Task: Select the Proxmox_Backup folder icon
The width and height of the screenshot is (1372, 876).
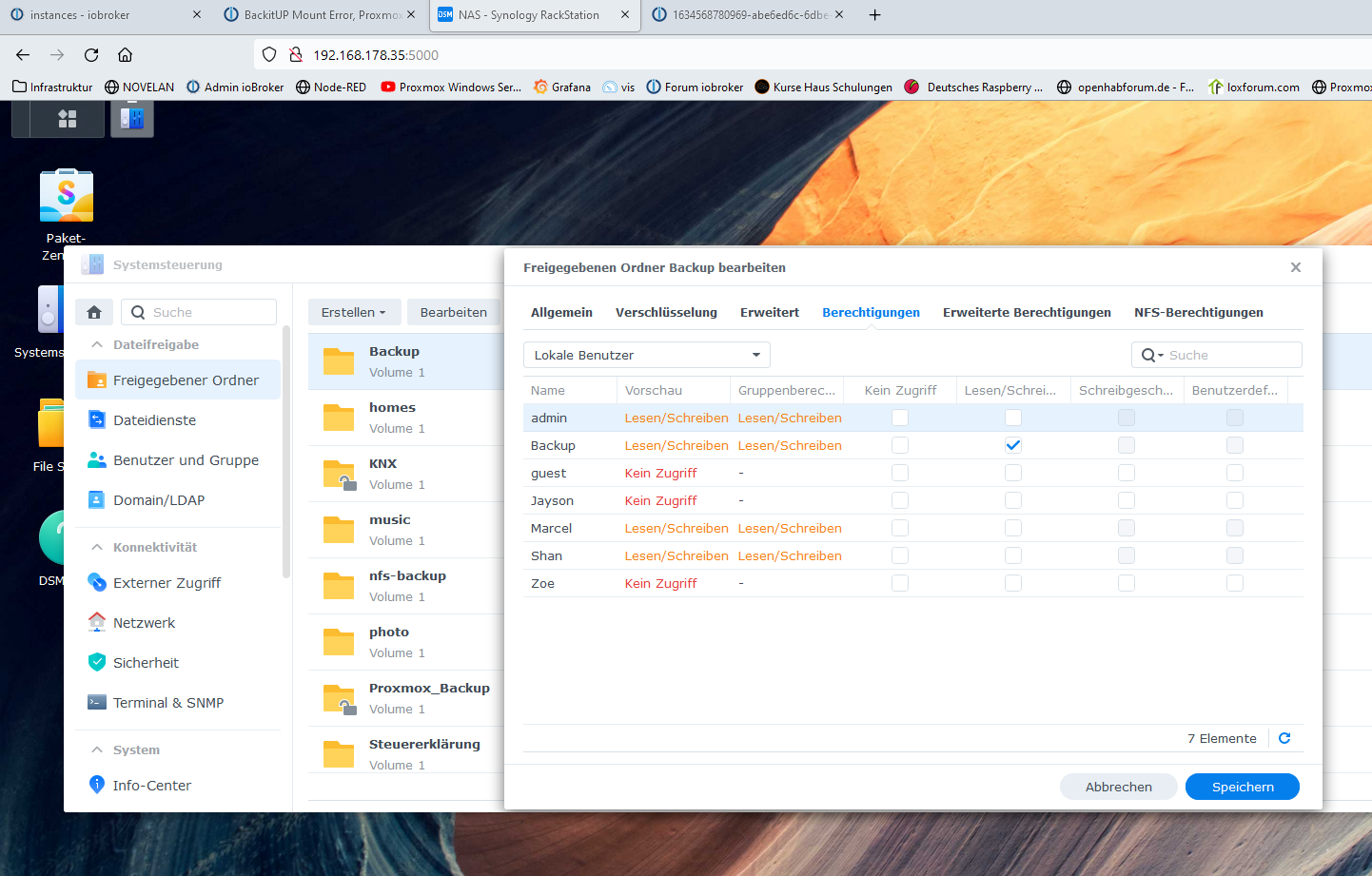Action: pos(339,698)
